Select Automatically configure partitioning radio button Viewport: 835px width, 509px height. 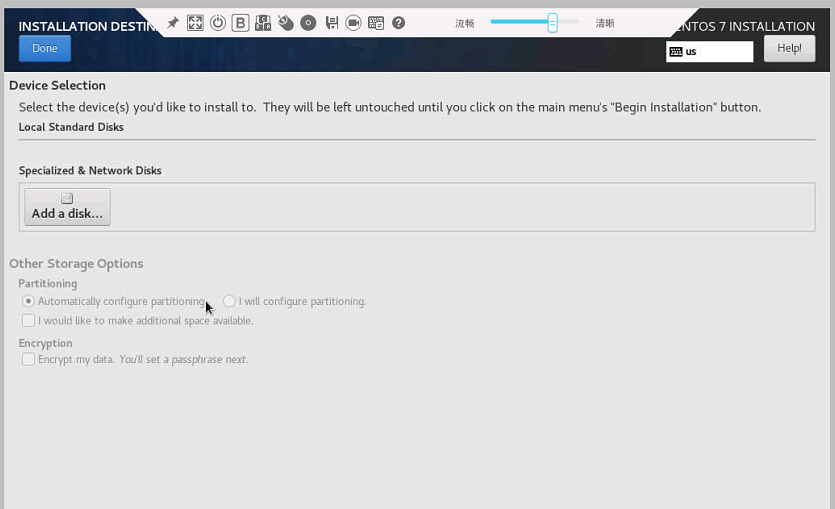pos(28,301)
